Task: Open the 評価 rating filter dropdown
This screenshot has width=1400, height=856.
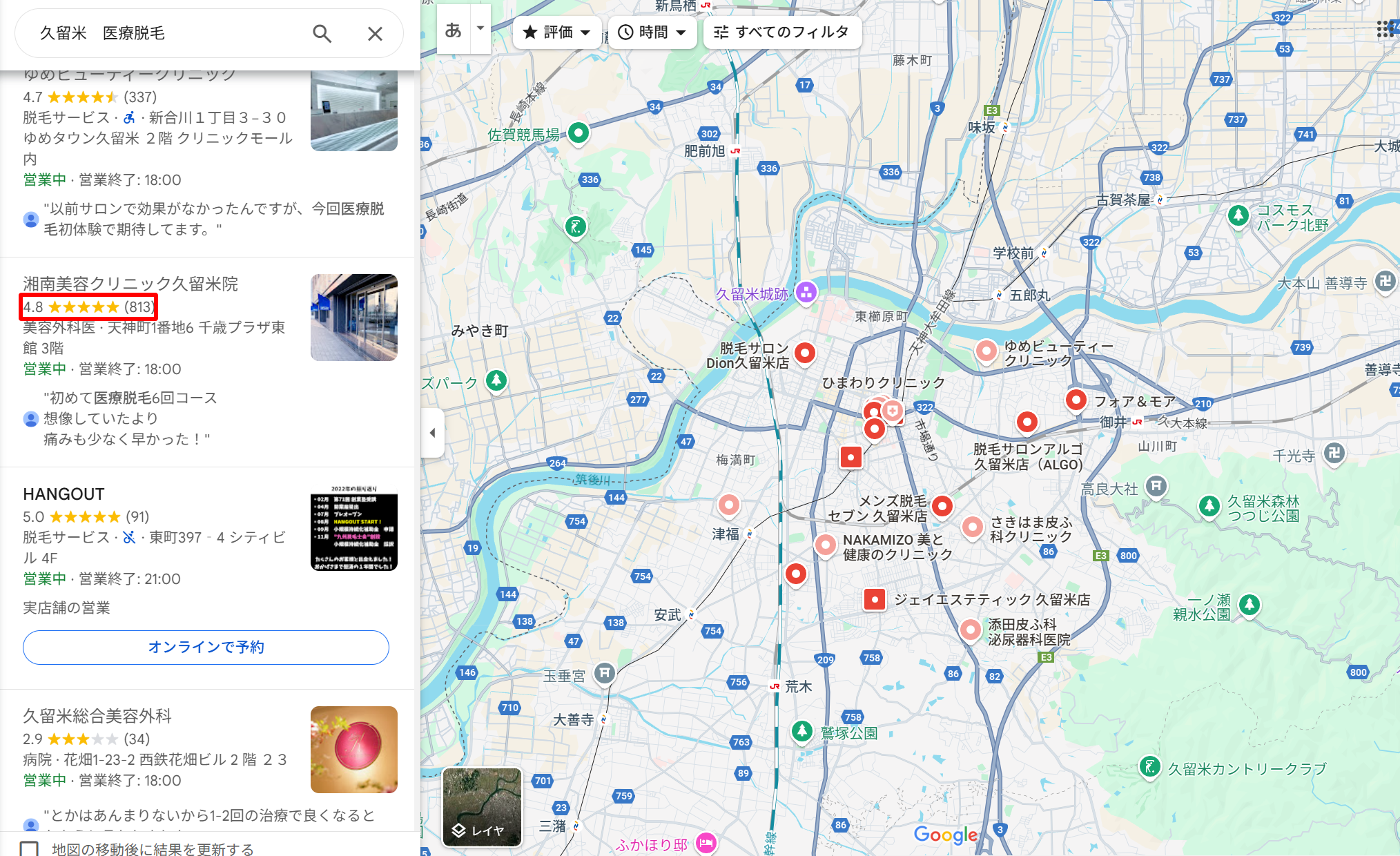Action: (557, 32)
